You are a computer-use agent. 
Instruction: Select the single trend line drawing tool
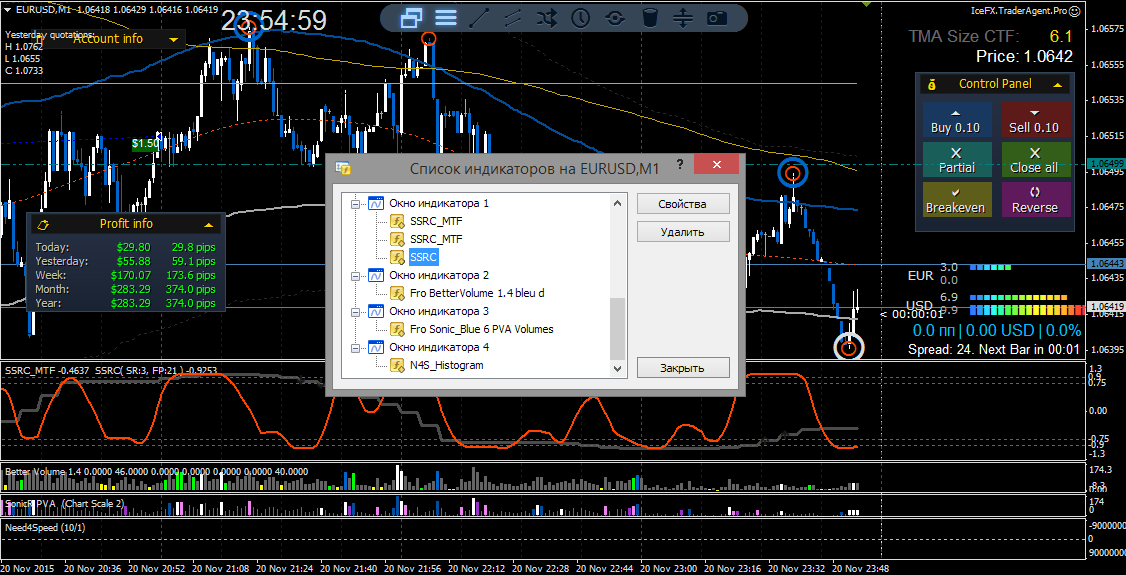[479, 17]
